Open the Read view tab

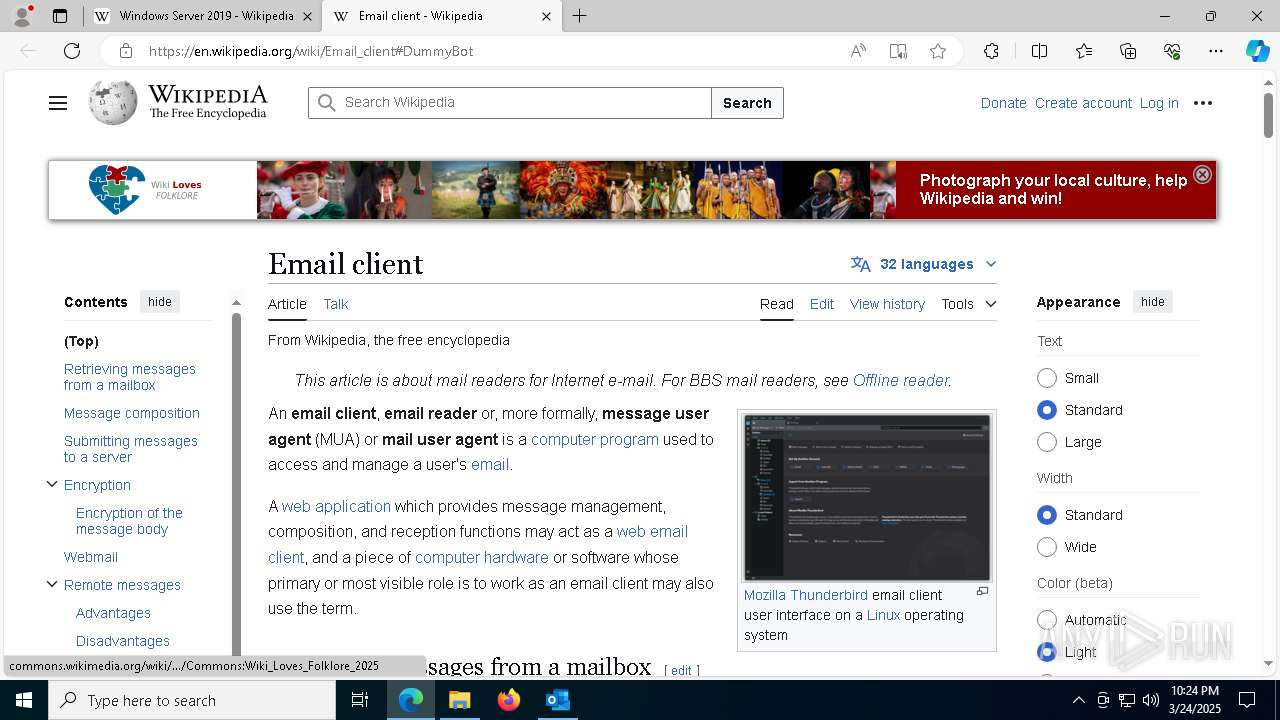point(777,304)
